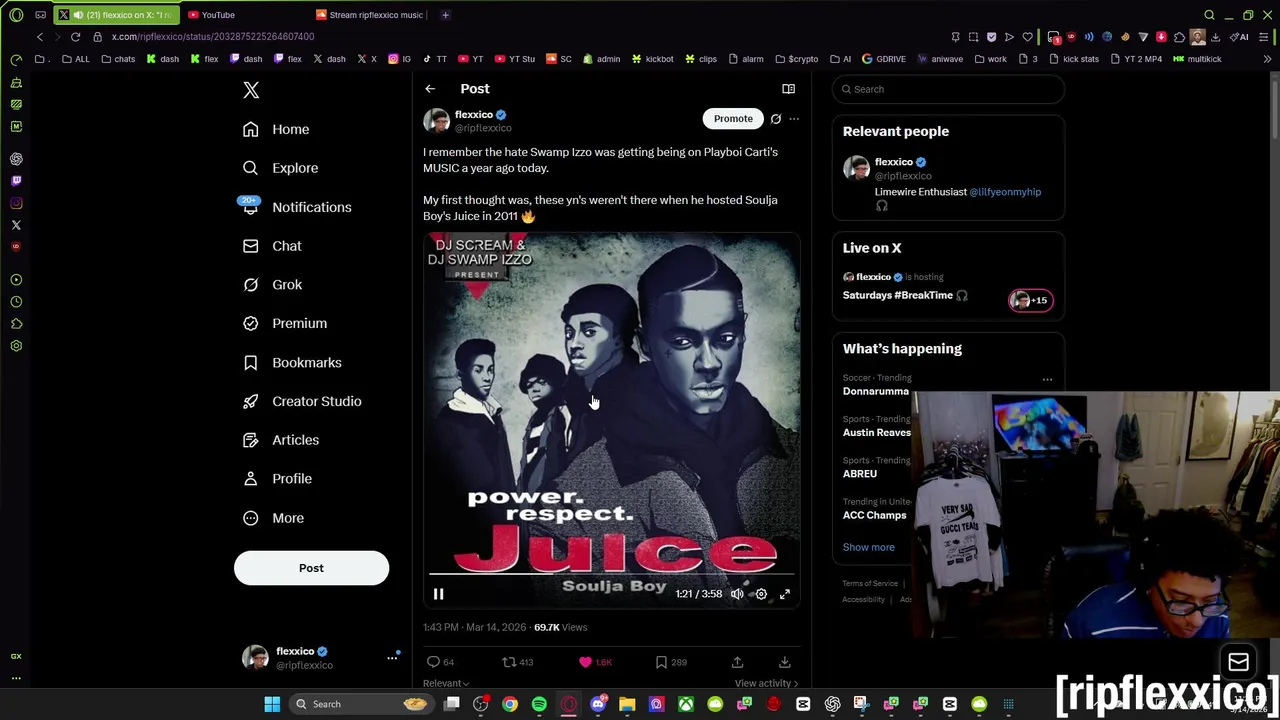Screen dimensions: 1280x720
Task: Open the floating messages envelope icon
Action: point(1238,662)
